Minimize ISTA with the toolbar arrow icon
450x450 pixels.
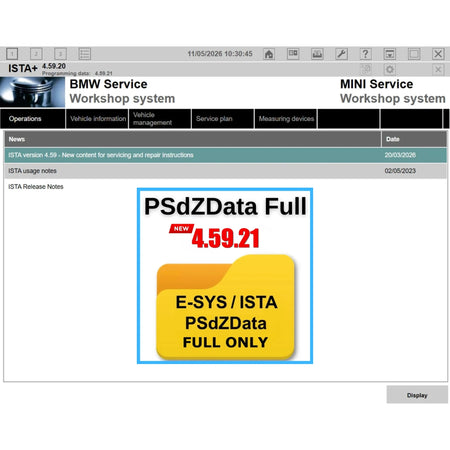click(390, 54)
